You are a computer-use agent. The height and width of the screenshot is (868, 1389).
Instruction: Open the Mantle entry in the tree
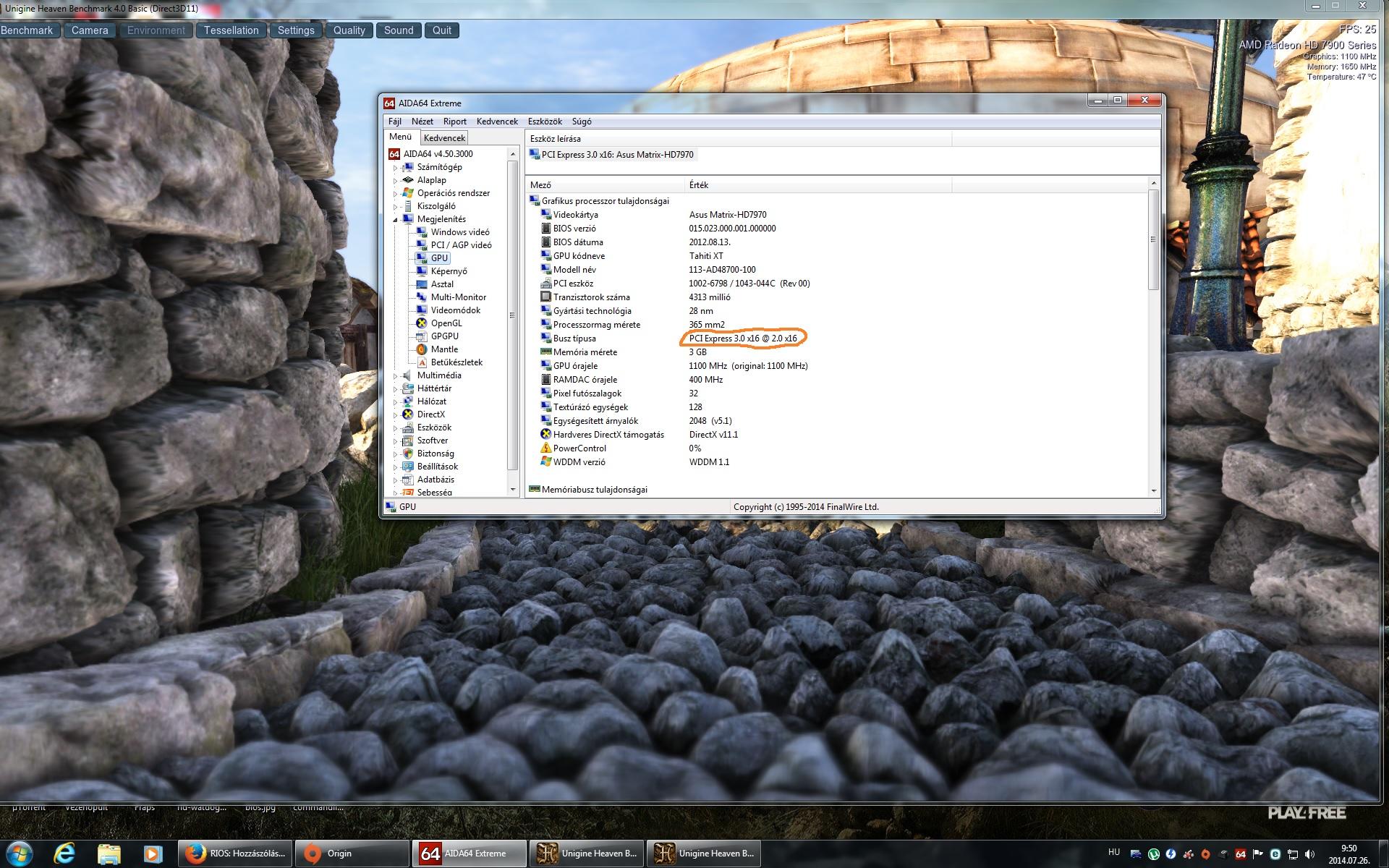(x=444, y=349)
